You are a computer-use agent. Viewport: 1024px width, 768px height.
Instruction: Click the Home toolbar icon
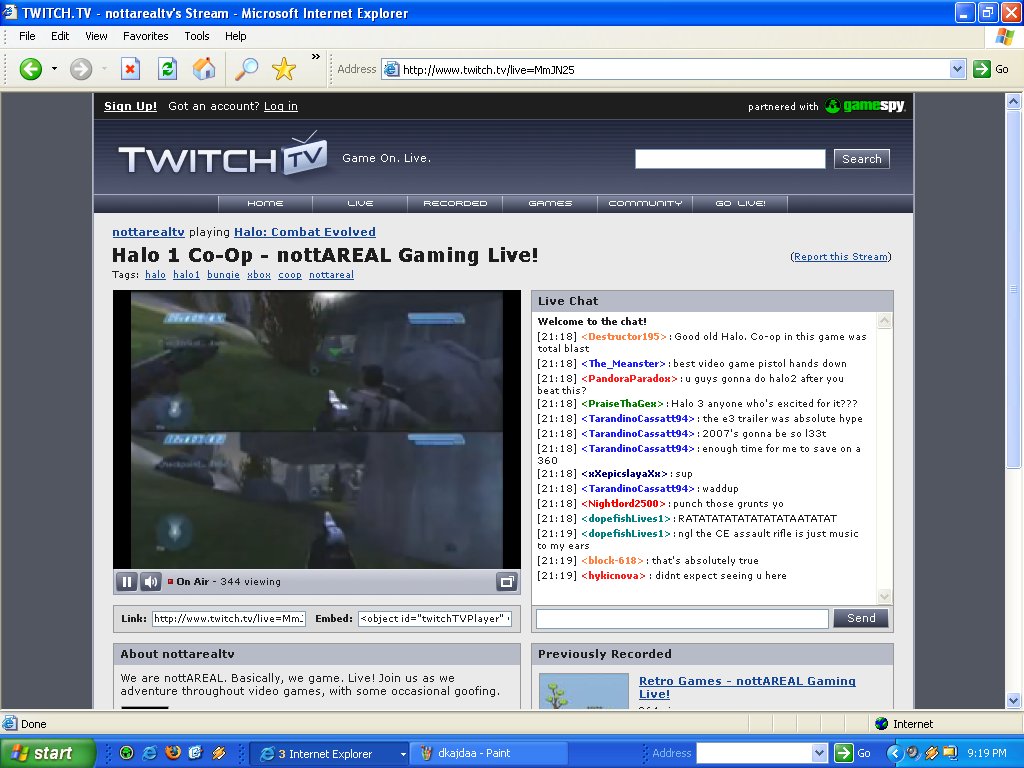point(205,69)
